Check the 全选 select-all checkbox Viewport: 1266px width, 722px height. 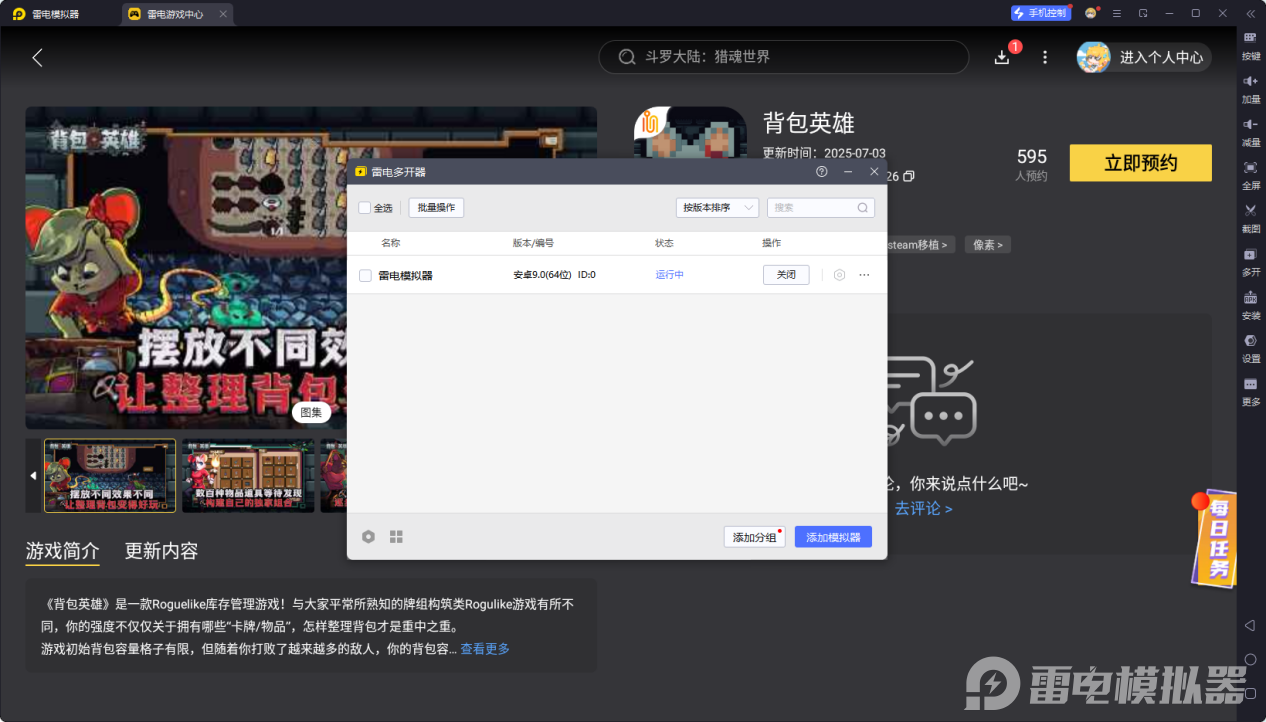pyautogui.click(x=365, y=207)
